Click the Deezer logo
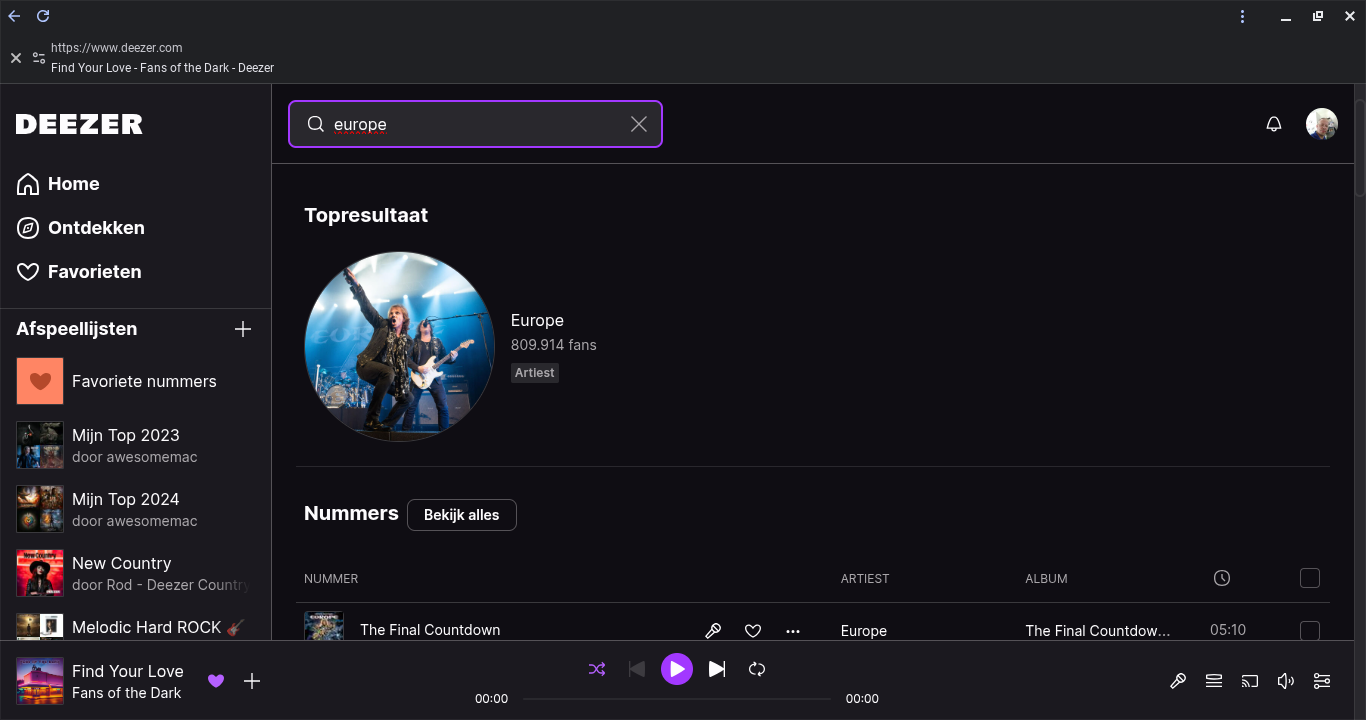Viewport: 1366px width, 720px height. pos(79,124)
